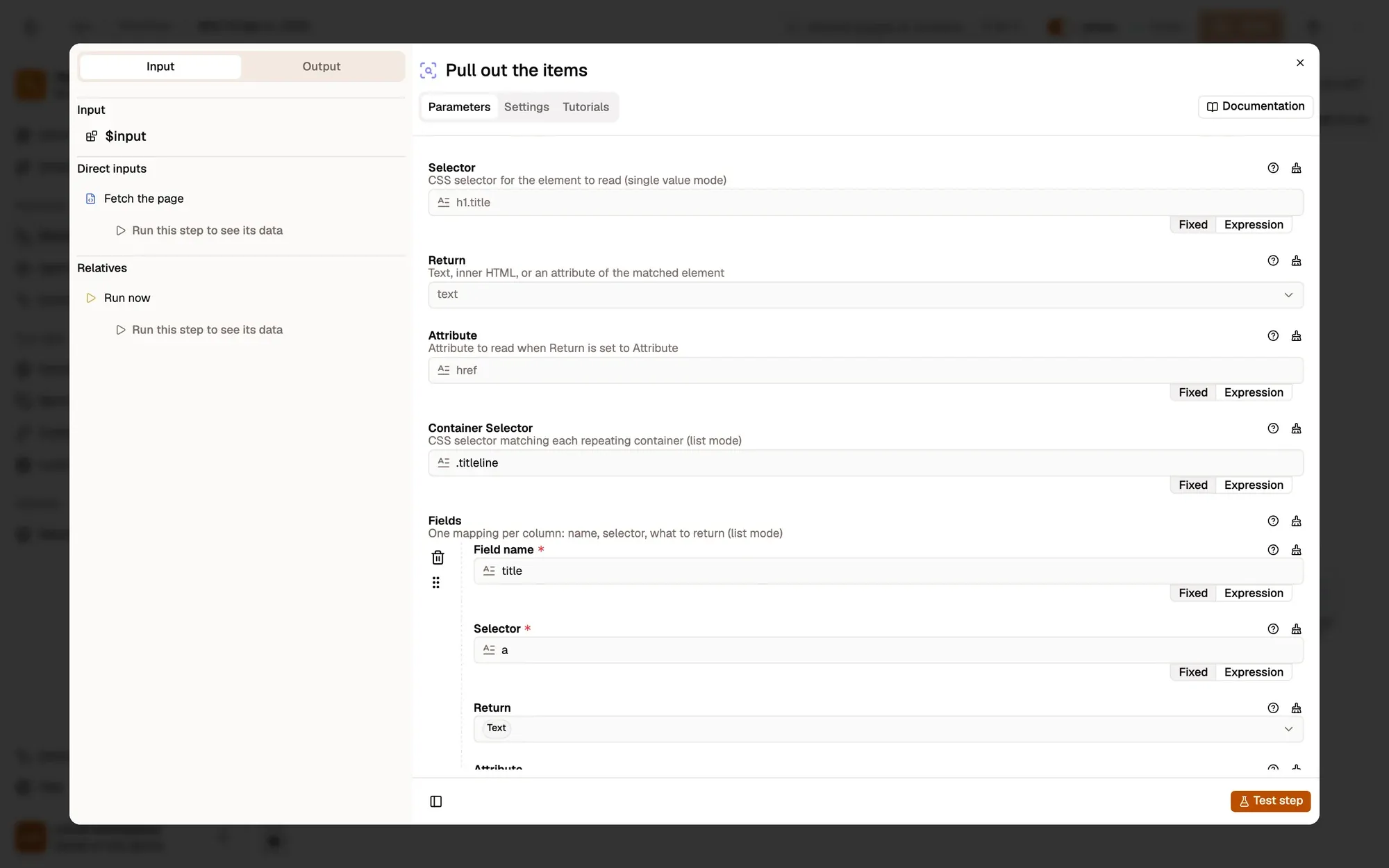Switch Attribute field to Expression mode
This screenshot has width=1389, height=868.
(x=1254, y=392)
